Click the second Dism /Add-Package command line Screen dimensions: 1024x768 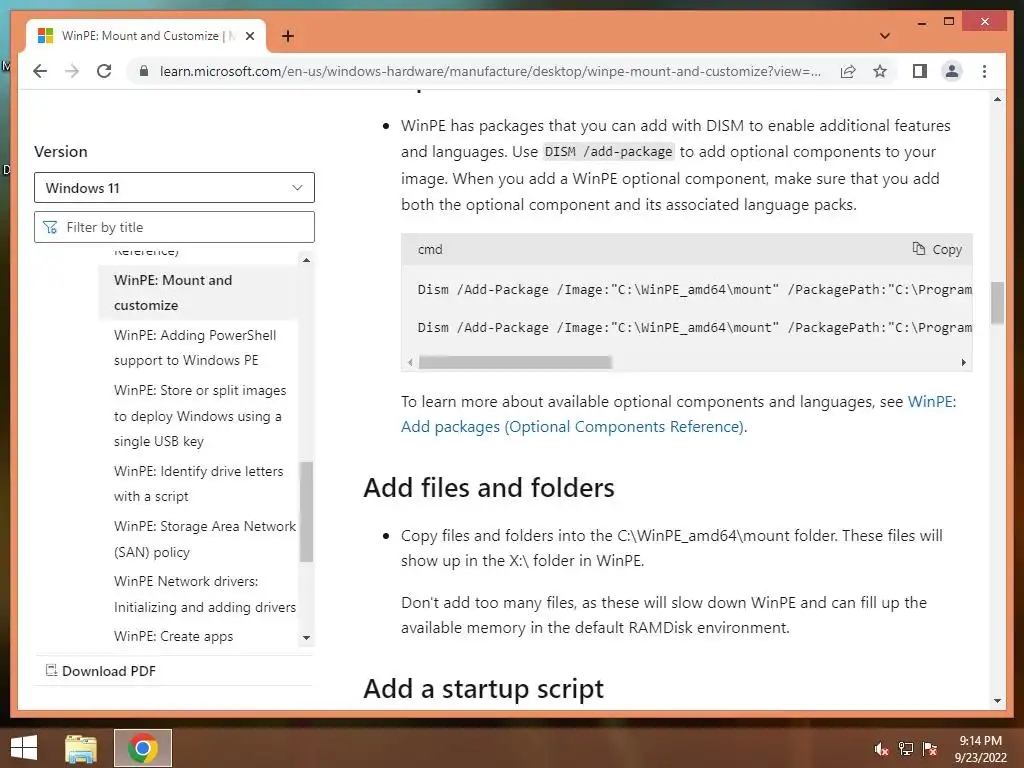point(694,328)
